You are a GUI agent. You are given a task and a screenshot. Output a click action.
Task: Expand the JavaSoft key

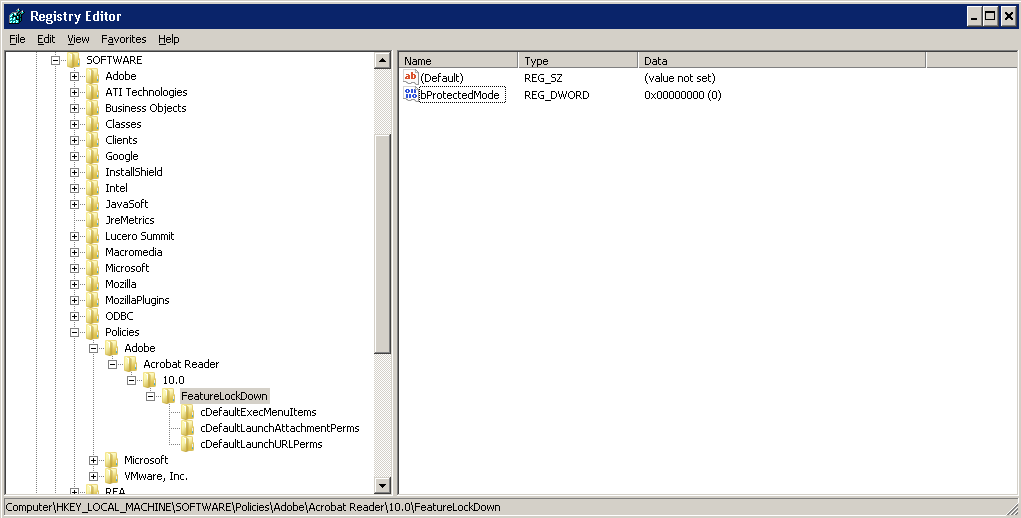tap(74, 204)
